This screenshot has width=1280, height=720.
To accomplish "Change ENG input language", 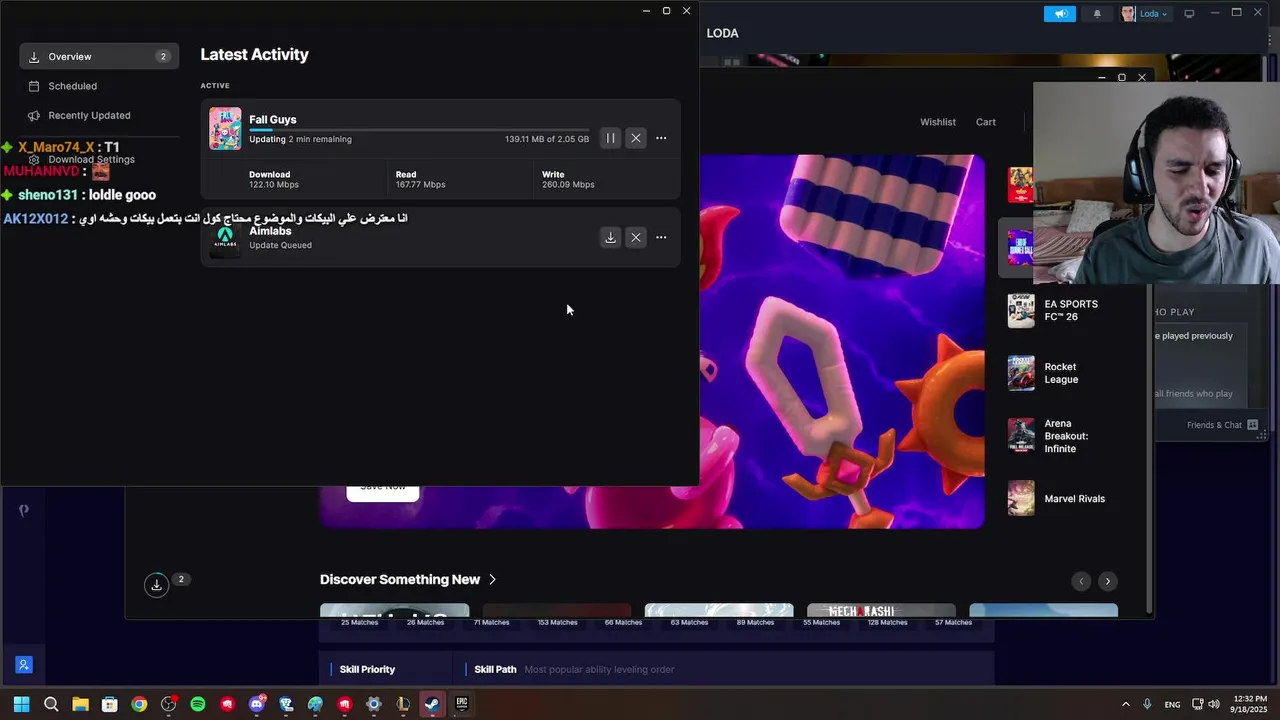I will pyautogui.click(x=1173, y=704).
